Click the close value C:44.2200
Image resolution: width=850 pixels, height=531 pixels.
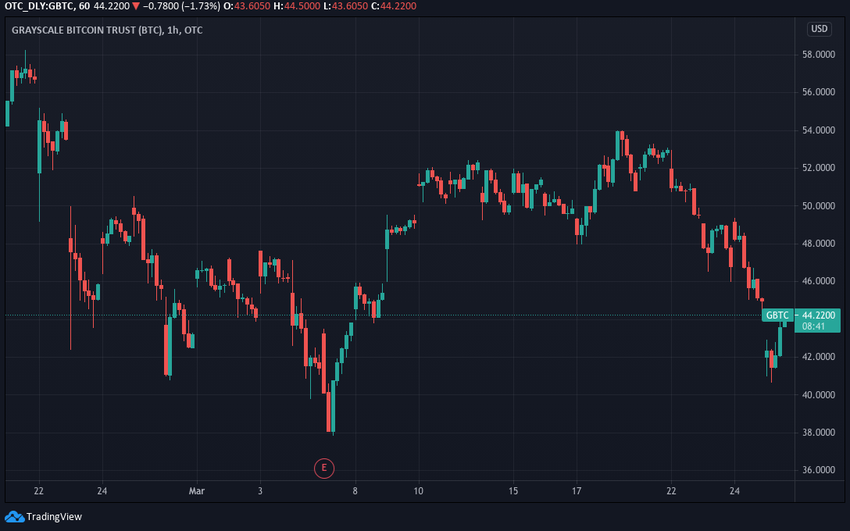pyautogui.click(x=394, y=7)
